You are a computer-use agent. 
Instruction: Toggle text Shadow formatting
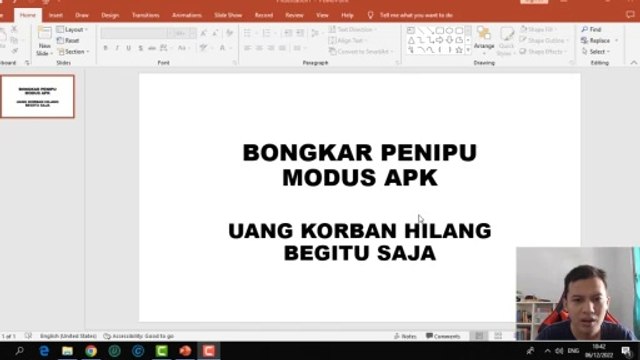point(140,48)
